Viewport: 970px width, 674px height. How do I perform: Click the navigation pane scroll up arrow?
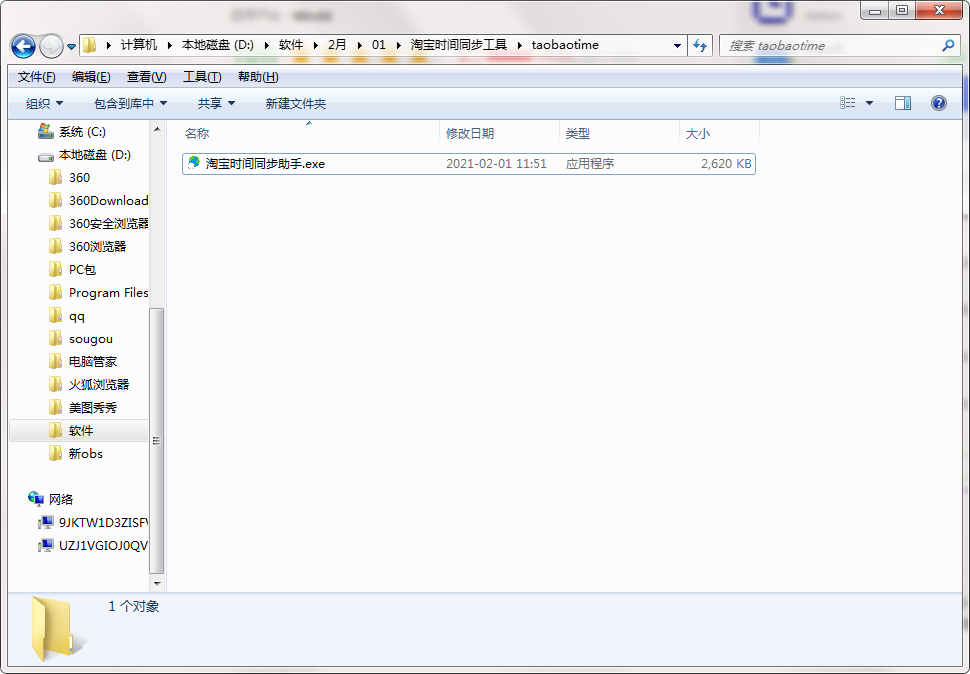pyautogui.click(x=157, y=129)
